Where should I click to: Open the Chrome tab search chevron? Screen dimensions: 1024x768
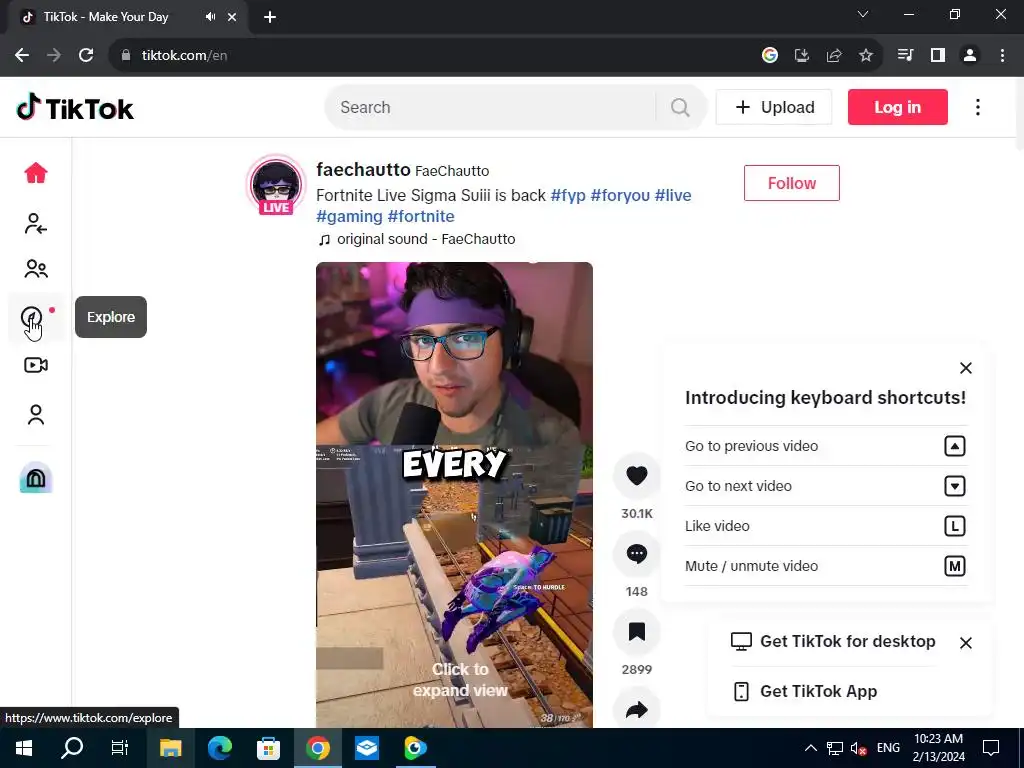[863, 14]
